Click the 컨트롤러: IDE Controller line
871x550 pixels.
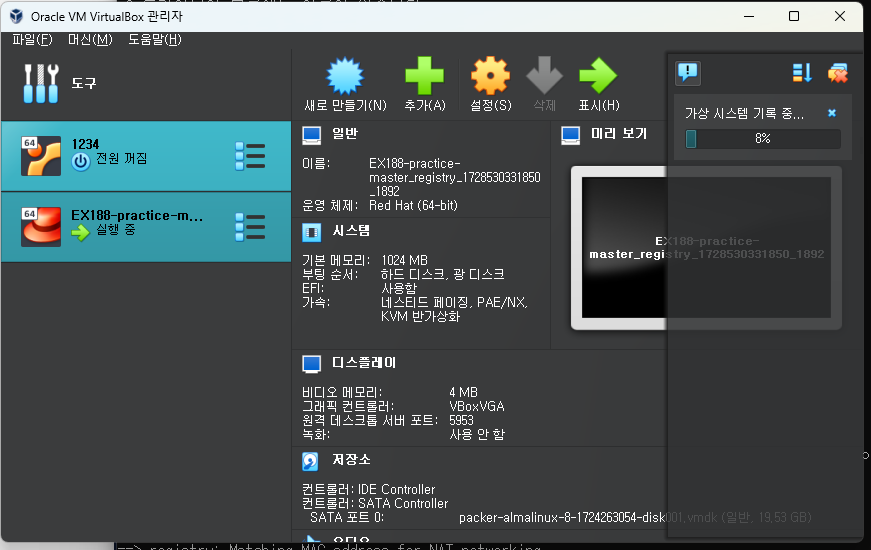(369, 489)
